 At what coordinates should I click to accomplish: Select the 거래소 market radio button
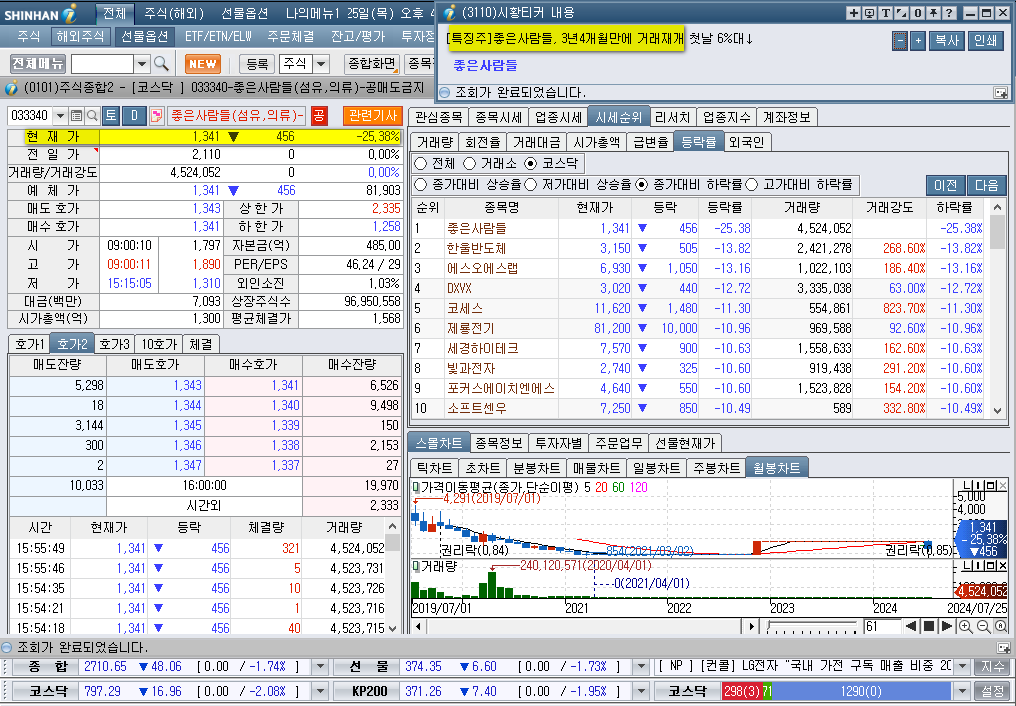469,163
